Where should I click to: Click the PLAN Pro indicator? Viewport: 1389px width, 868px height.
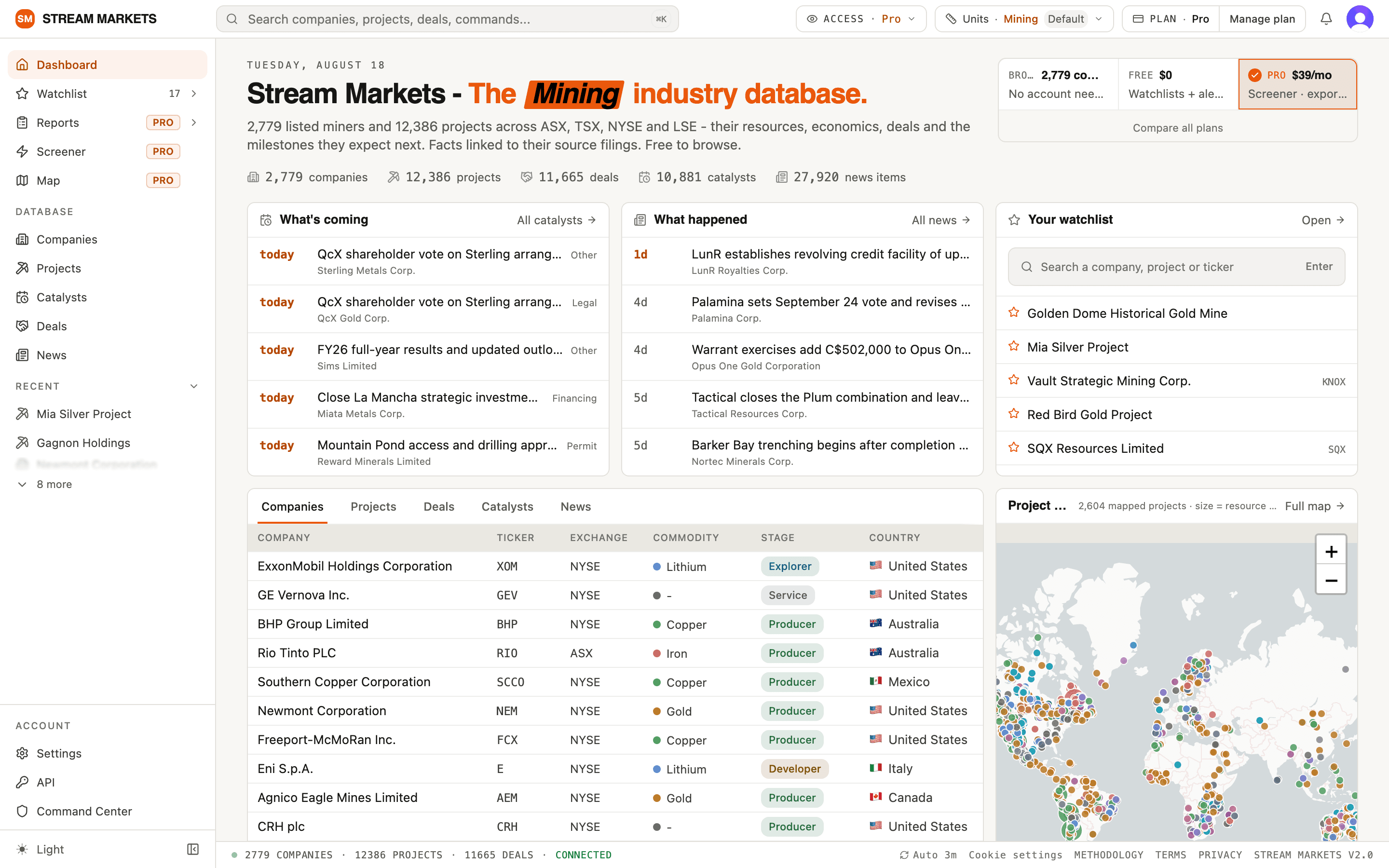(1171, 19)
